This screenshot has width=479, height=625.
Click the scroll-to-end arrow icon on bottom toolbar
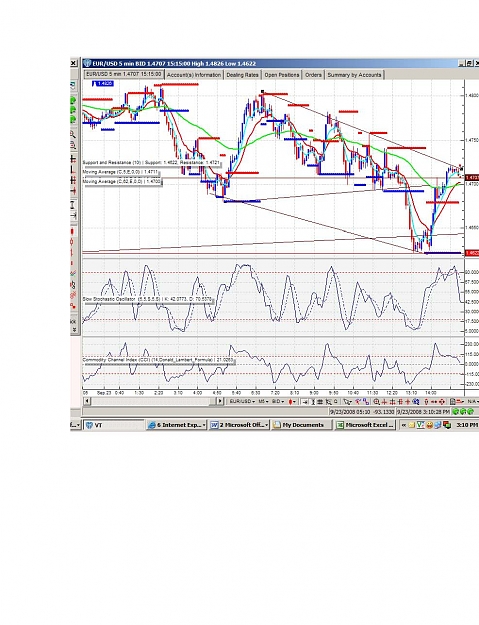[305, 401]
